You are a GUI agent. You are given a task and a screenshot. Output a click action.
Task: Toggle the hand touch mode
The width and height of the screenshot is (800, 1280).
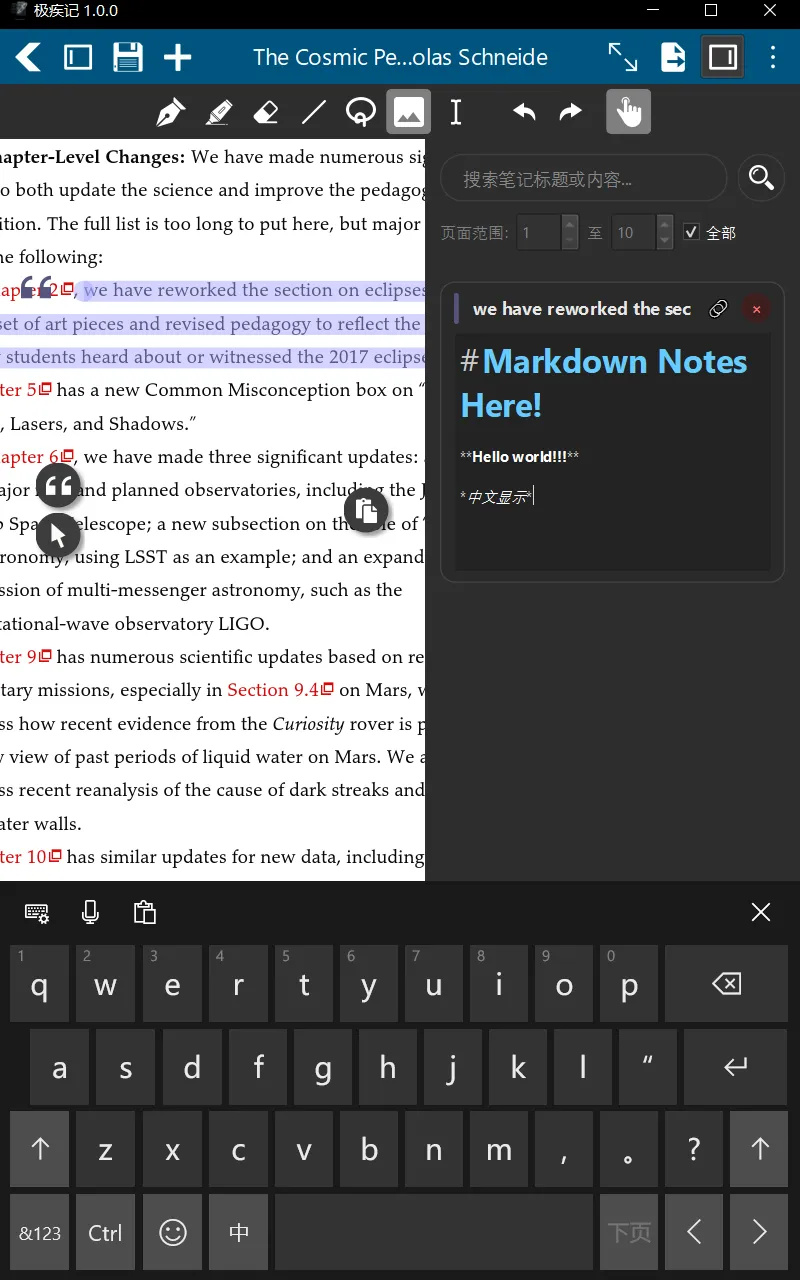tap(628, 112)
